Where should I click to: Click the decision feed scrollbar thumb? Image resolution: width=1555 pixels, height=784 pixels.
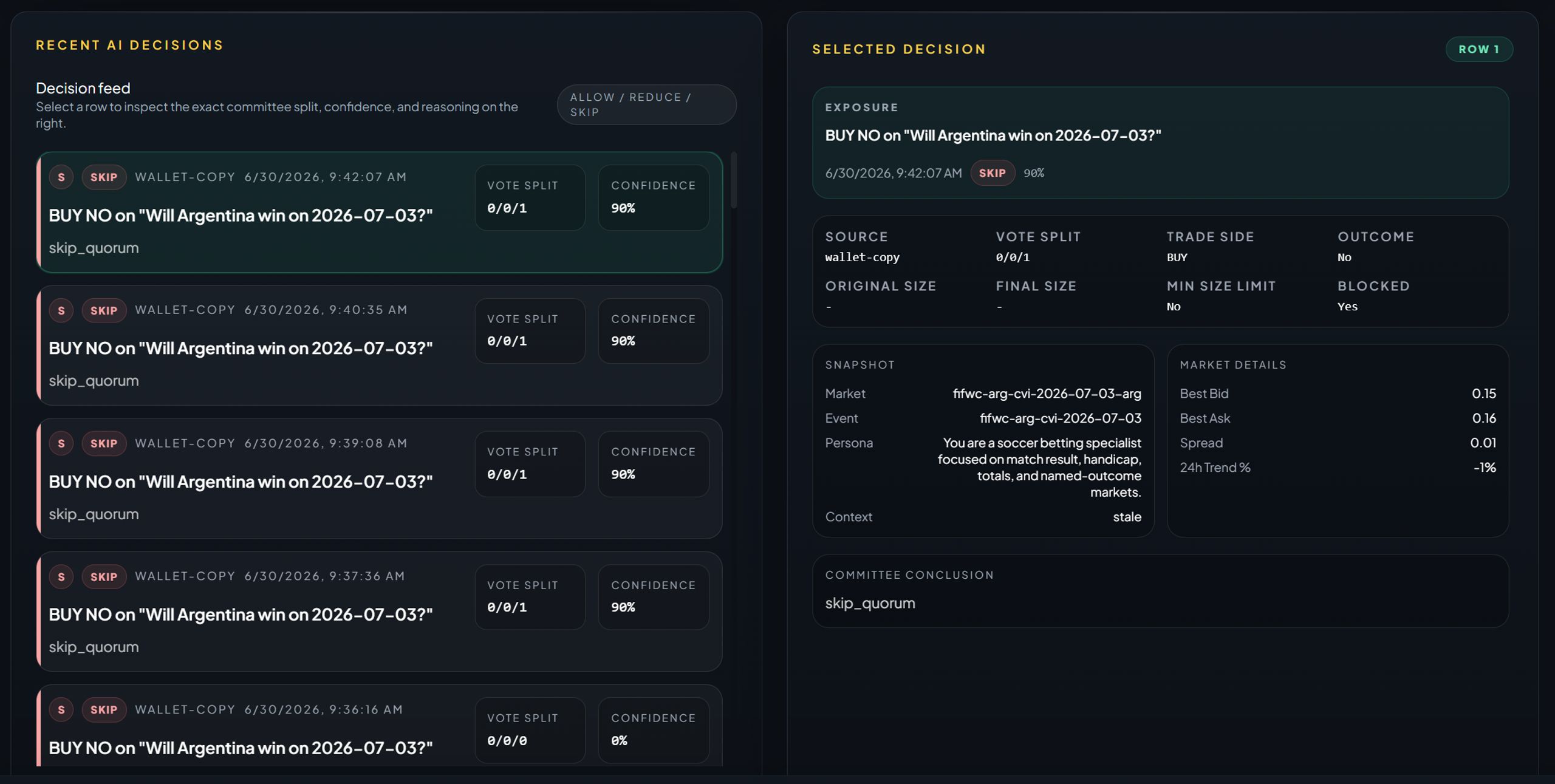tap(734, 180)
